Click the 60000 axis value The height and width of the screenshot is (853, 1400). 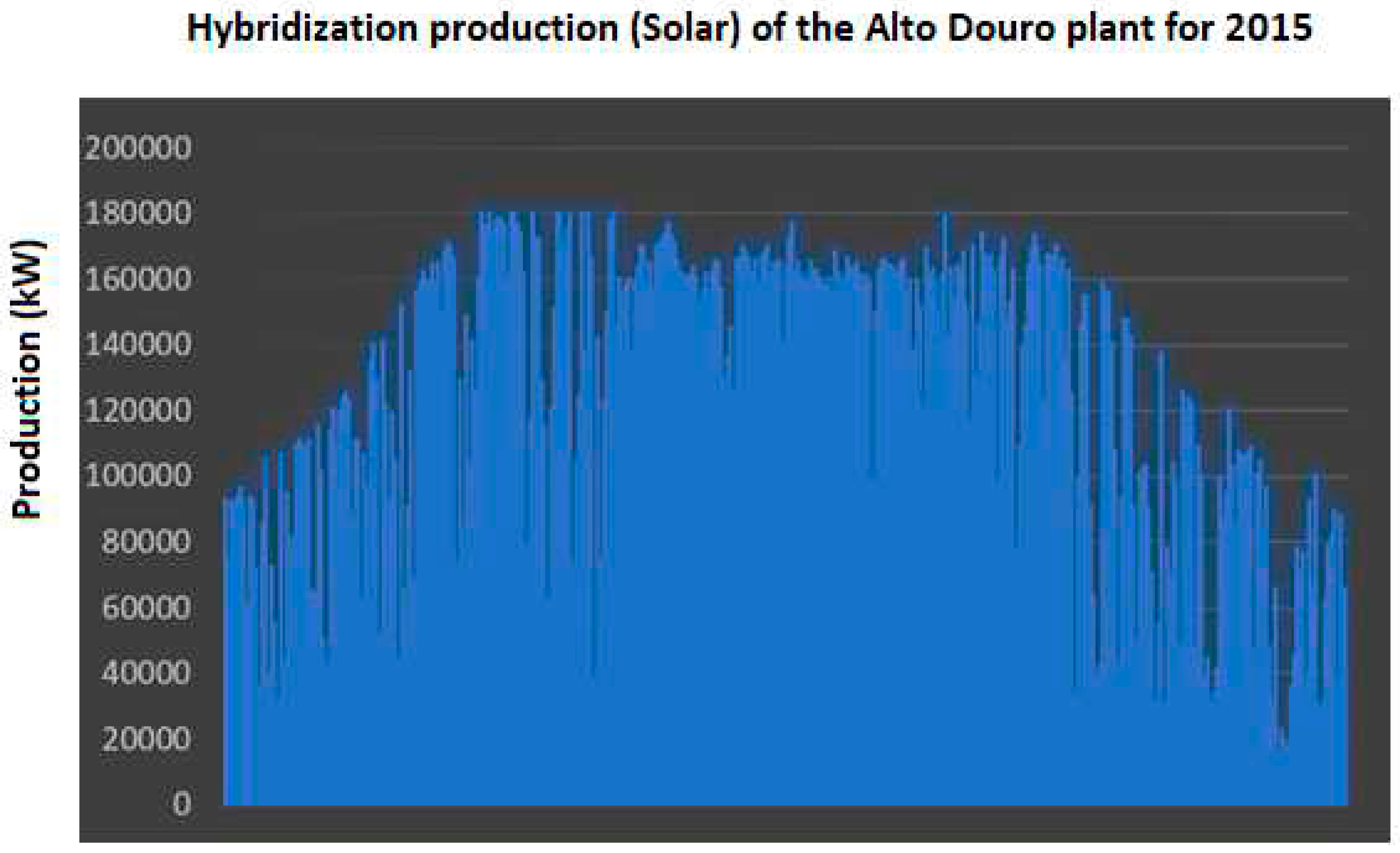[146, 608]
